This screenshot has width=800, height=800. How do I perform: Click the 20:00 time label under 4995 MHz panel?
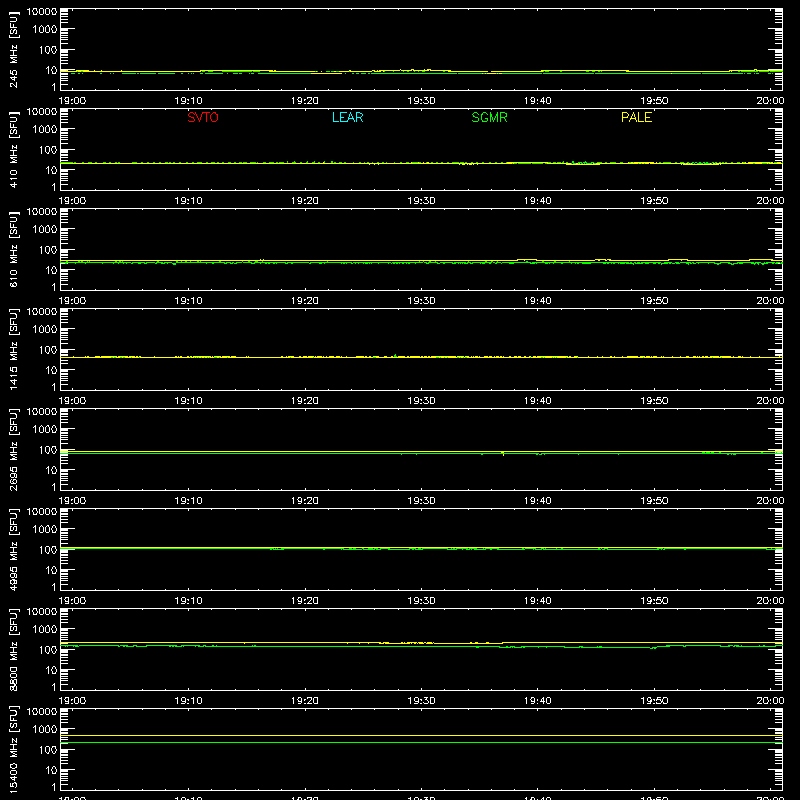[770, 601]
